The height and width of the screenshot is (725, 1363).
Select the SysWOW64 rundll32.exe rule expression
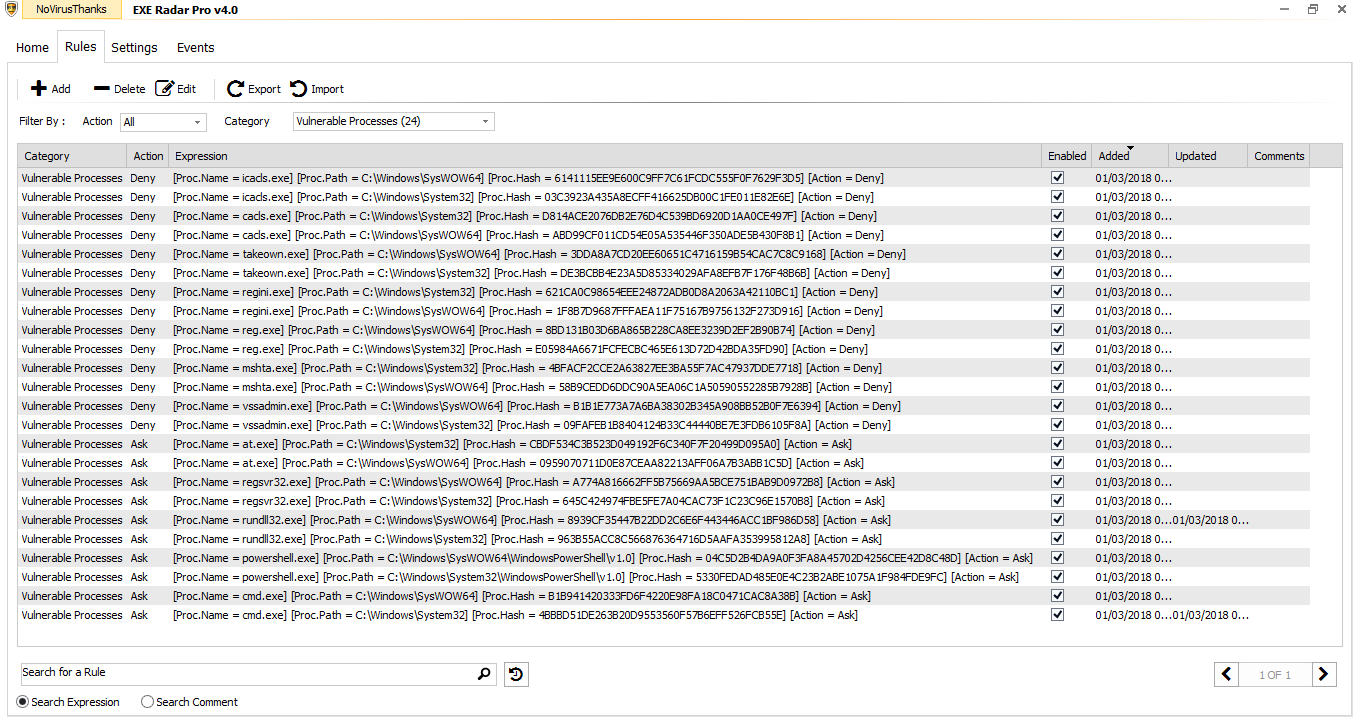point(532,520)
